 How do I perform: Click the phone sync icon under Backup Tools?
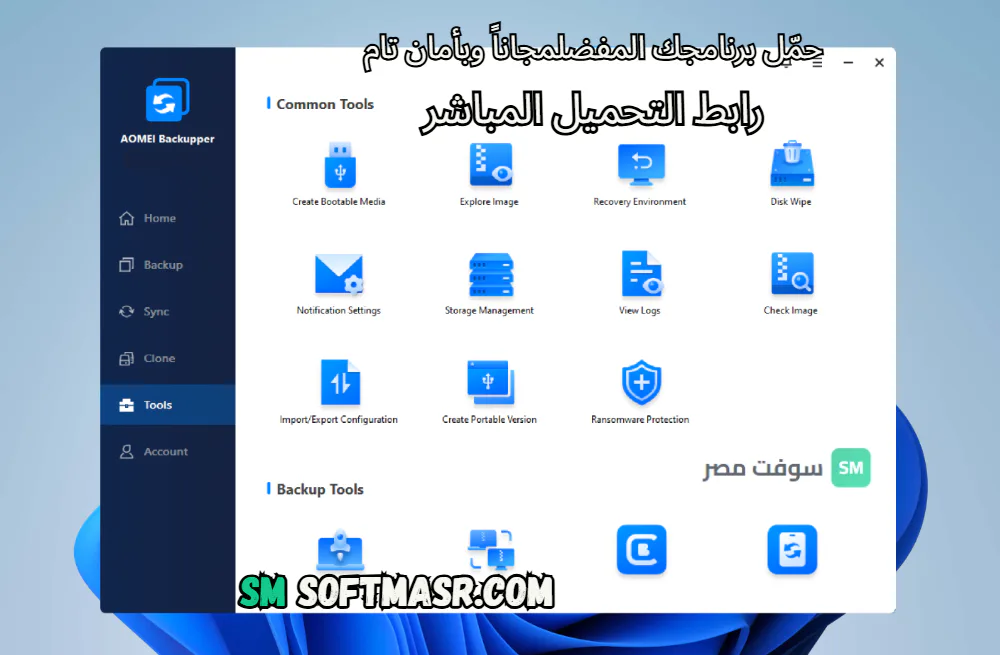click(x=792, y=550)
